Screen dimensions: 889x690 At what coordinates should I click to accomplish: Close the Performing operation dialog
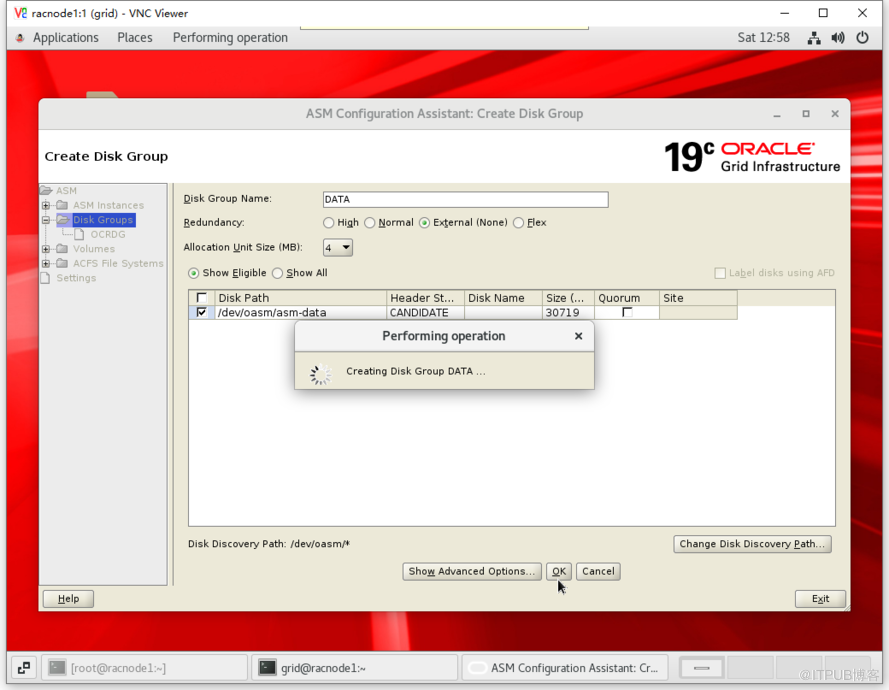coord(578,337)
